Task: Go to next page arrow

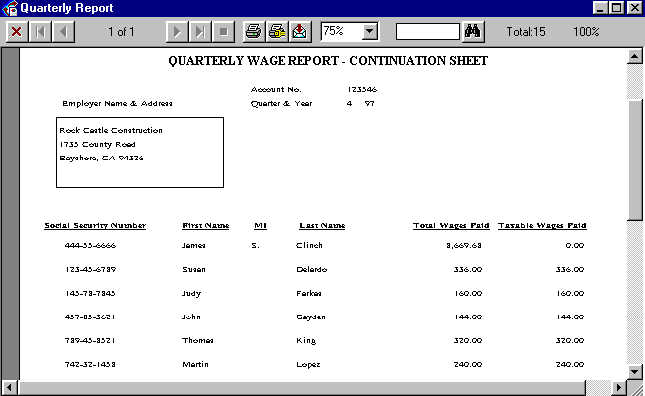Action: (x=177, y=32)
